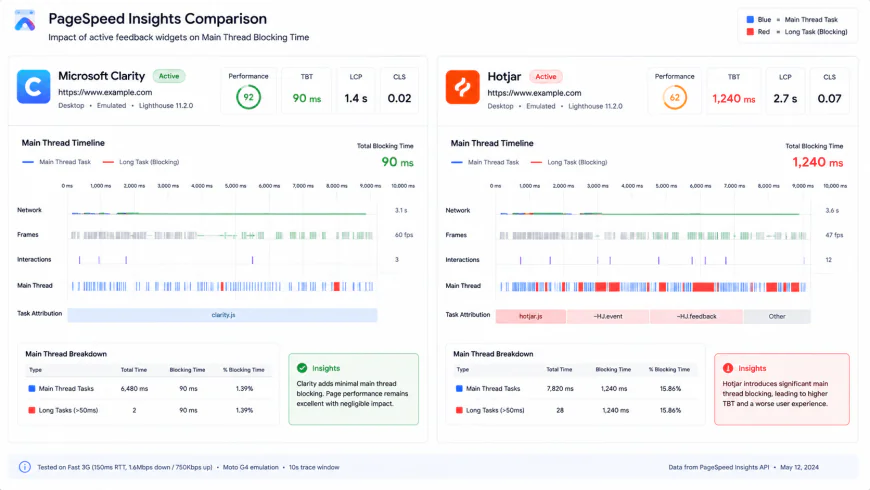This screenshot has height=490, width=870.
Task: Click Clarity Main Thread Tasks total 6,480 ms
Action: coord(134,388)
